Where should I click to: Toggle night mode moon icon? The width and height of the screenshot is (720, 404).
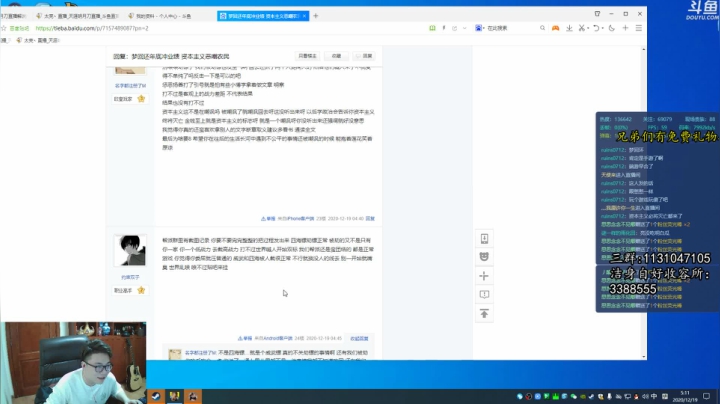click(612, 28)
